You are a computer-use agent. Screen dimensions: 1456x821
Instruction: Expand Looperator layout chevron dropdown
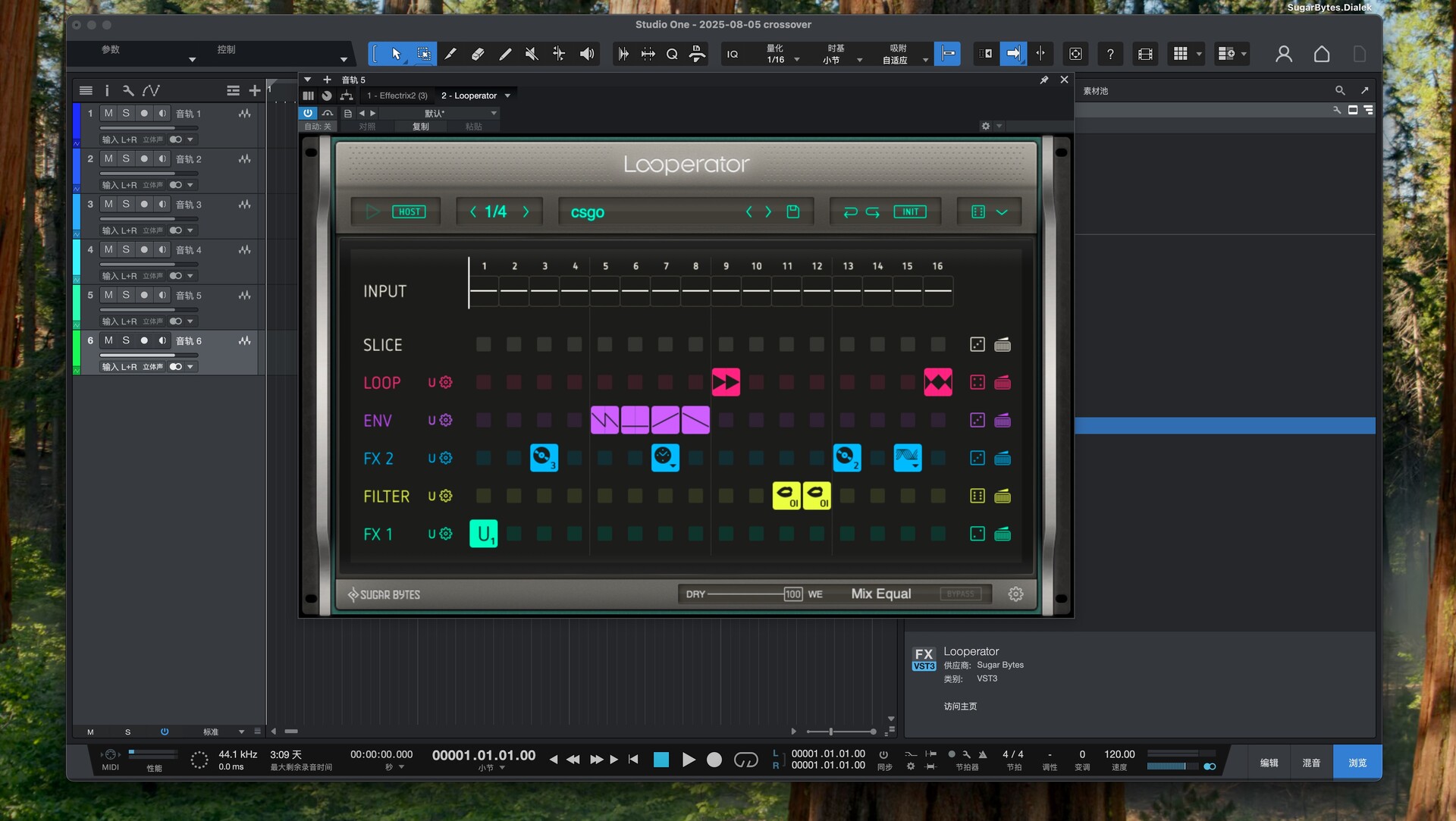(1002, 212)
